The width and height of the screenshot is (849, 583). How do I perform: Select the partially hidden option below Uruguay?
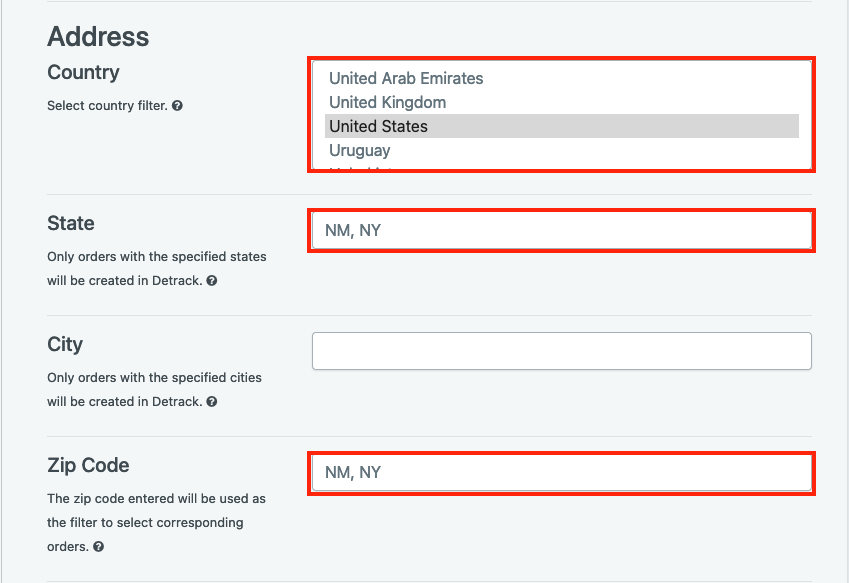(x=561, y=167)
